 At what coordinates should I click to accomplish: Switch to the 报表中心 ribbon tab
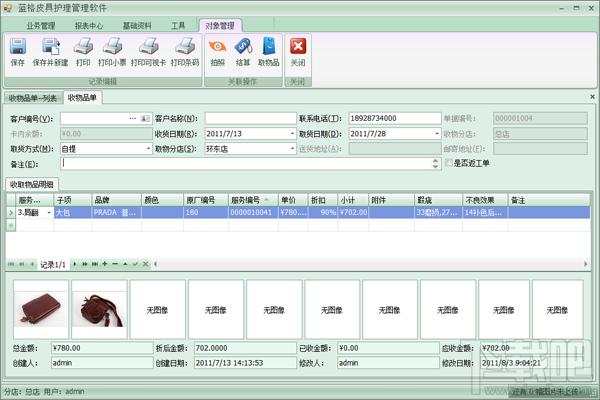[x=89, y=26]
